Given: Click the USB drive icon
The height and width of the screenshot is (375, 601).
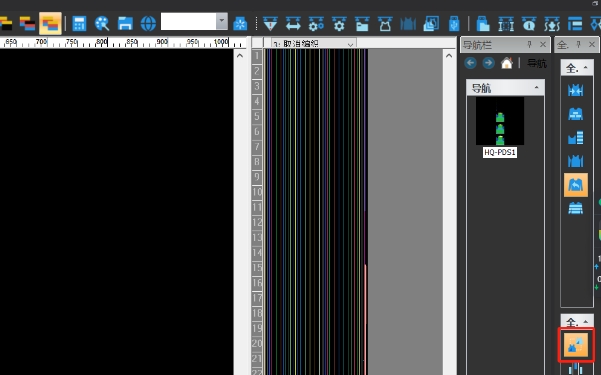Looking at the screenshot, I should pyautogui.click(x=454, y=23).
